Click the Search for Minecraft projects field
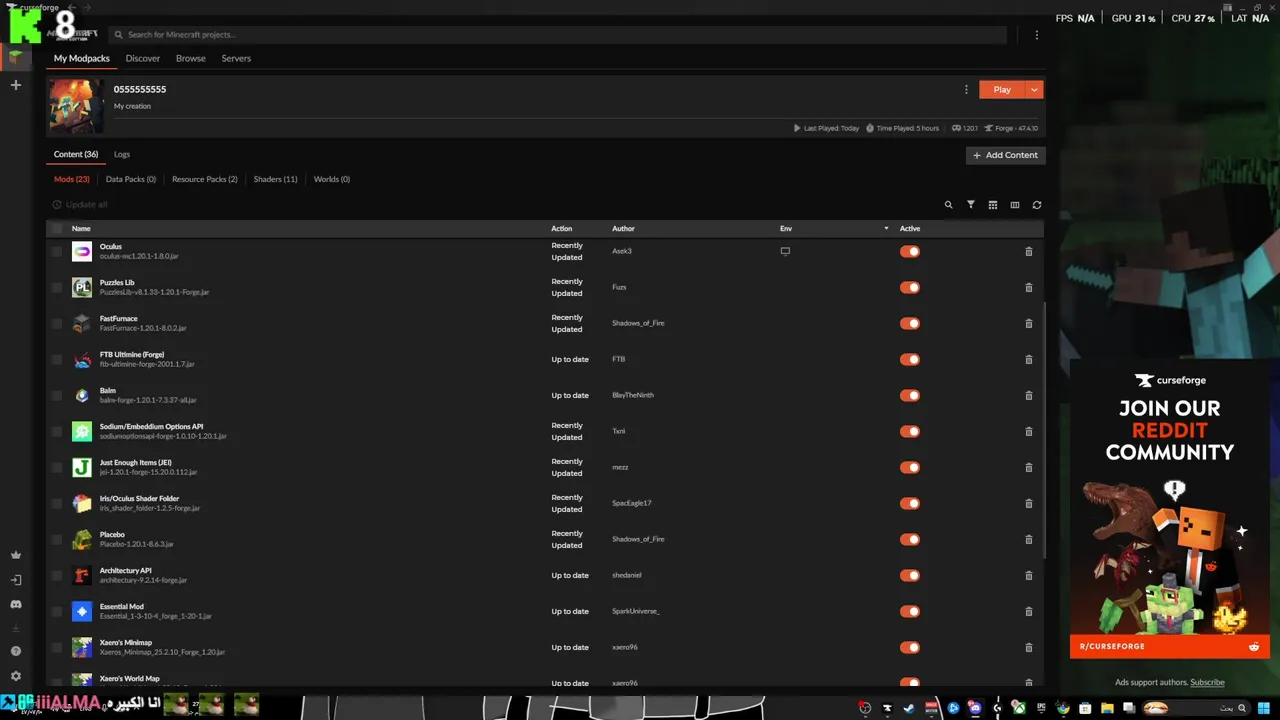The height and width of the screenshot is (720, 1280). click(560, 35)
